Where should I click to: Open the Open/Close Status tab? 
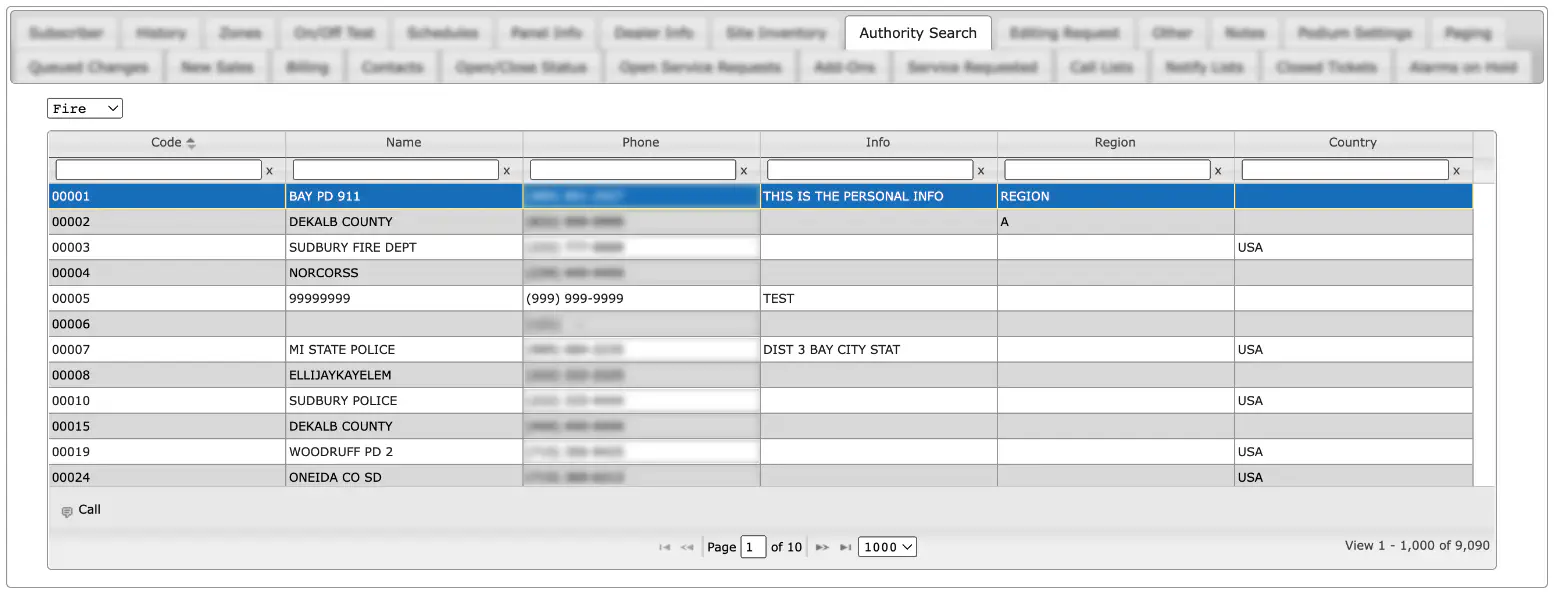point(520,68)
